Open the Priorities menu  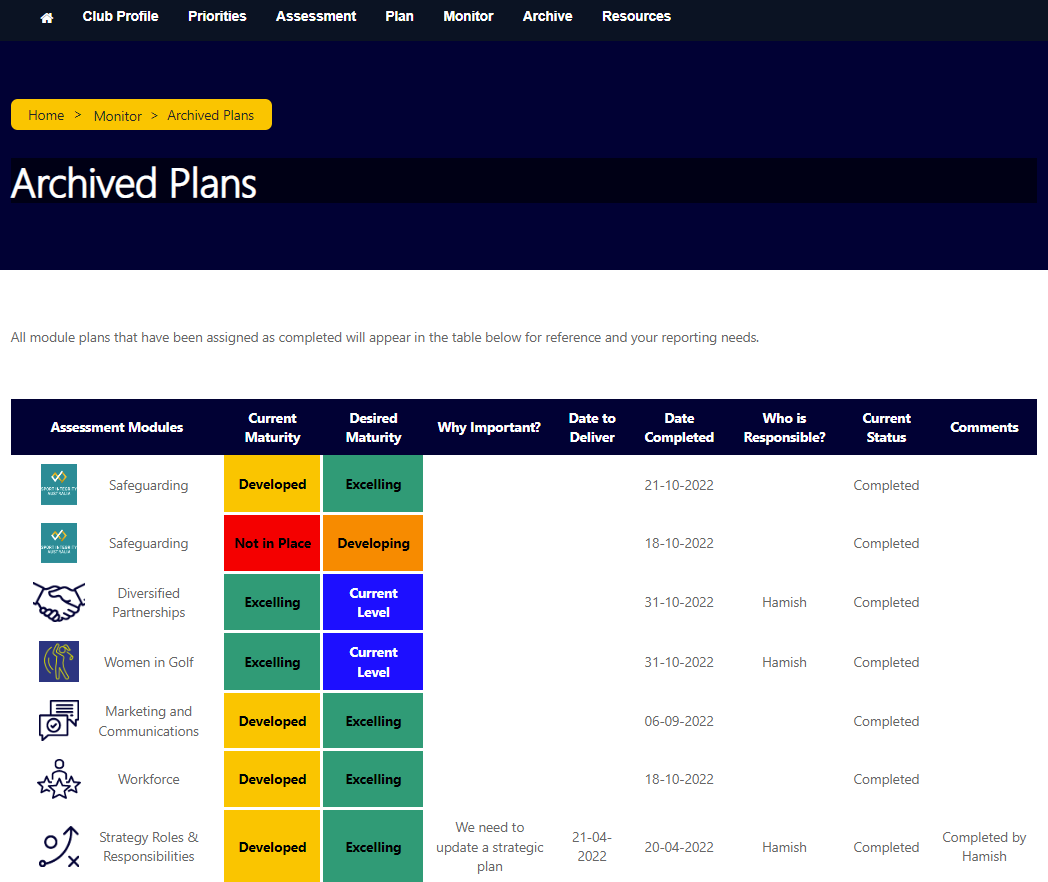(x=217, y=16)
